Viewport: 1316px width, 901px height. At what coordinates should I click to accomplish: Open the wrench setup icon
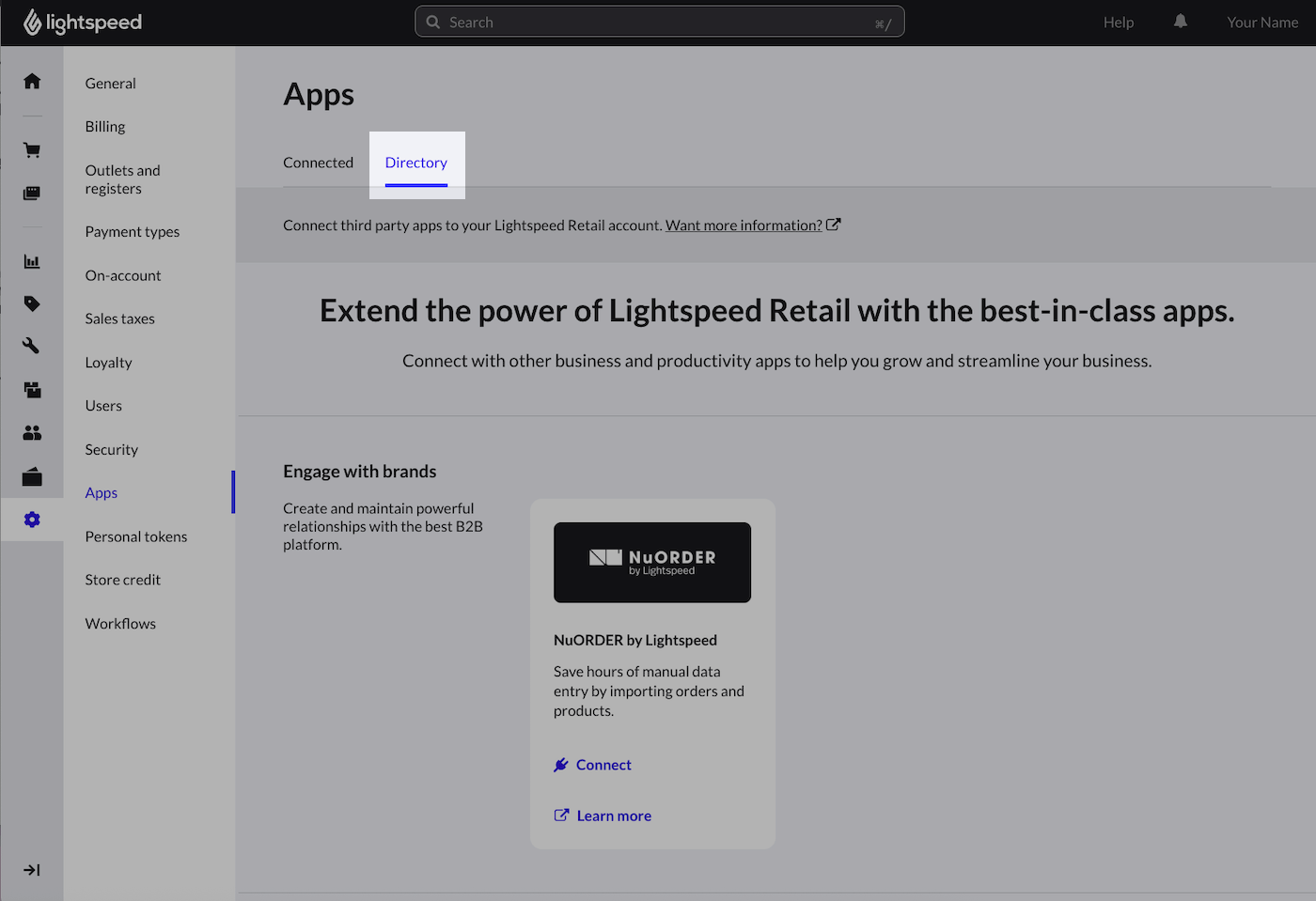(32, 345)
